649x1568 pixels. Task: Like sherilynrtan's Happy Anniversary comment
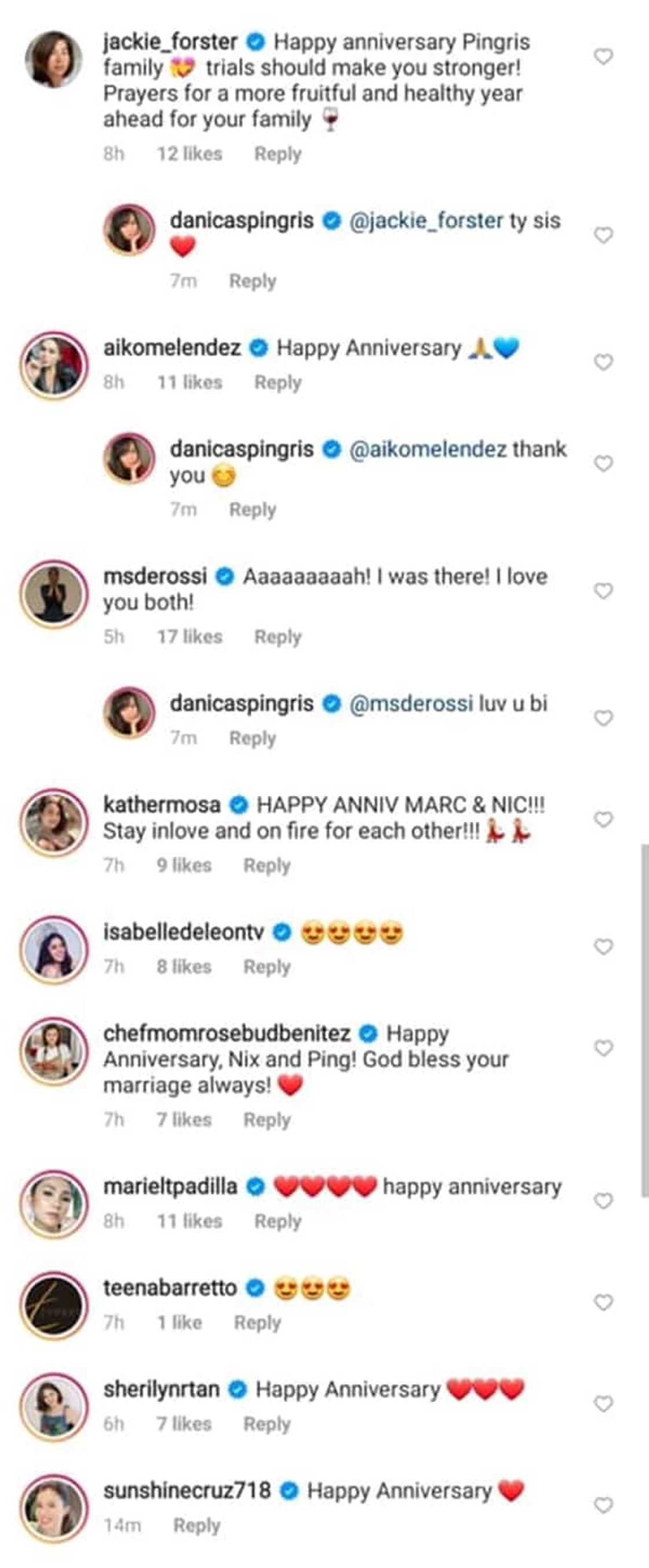point(603,1403)
